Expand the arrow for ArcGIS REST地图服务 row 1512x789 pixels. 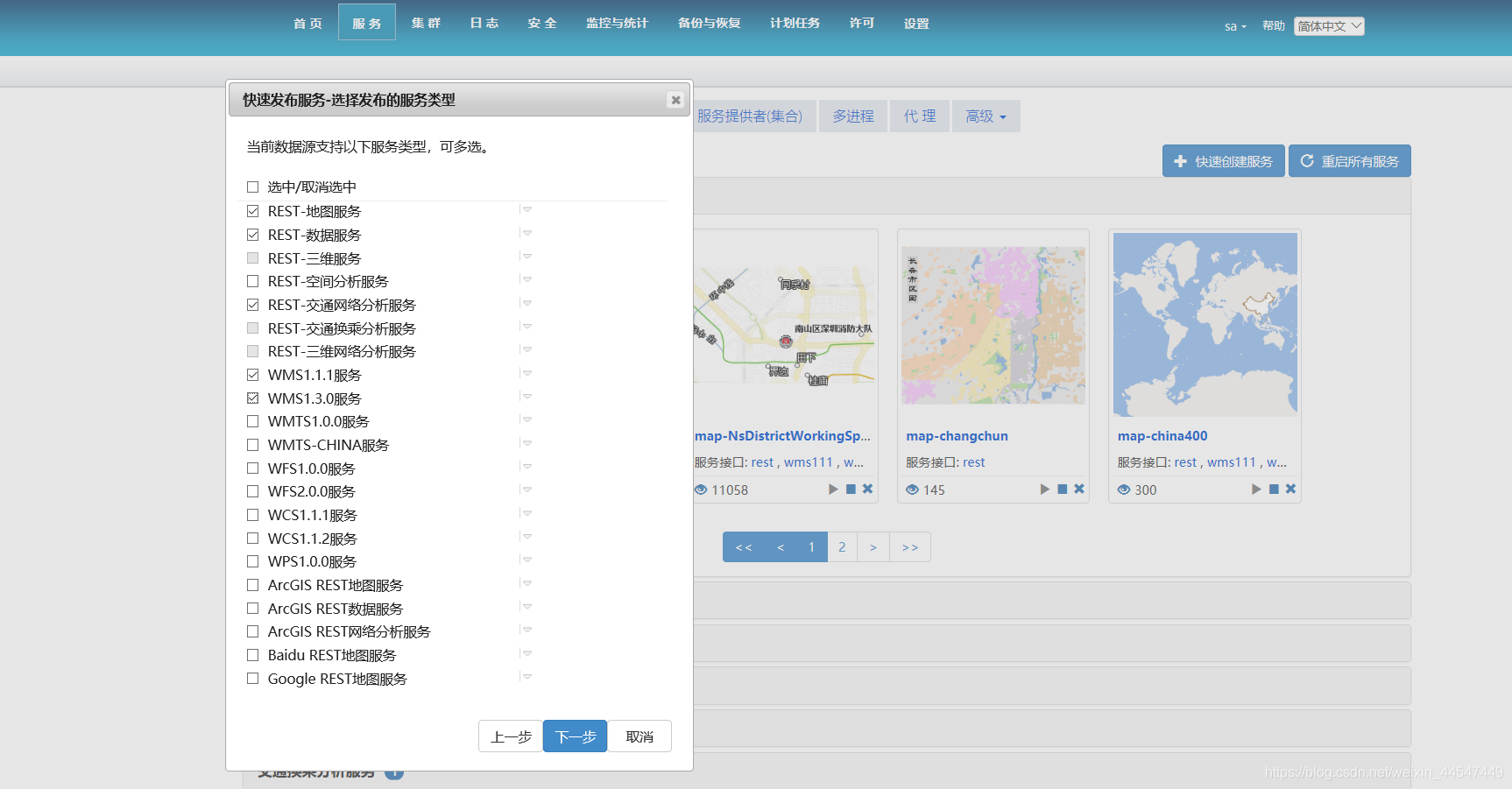(527, 583)
